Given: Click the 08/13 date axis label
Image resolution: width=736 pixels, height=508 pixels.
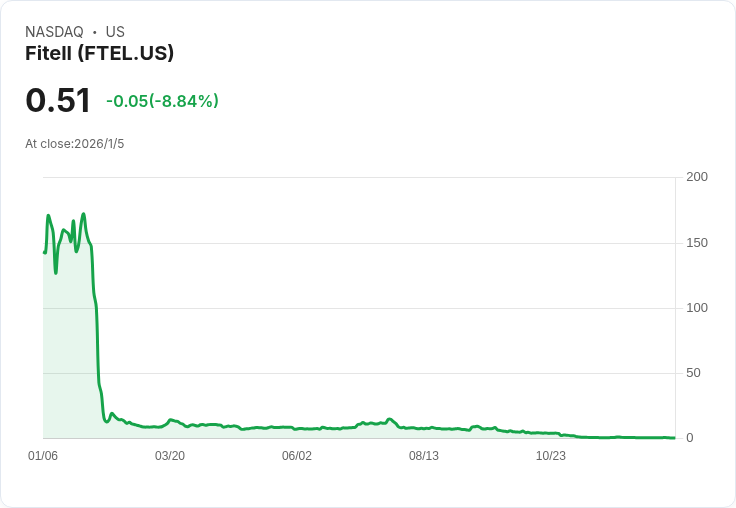Looking at the screenshot, I should point(424,456).
